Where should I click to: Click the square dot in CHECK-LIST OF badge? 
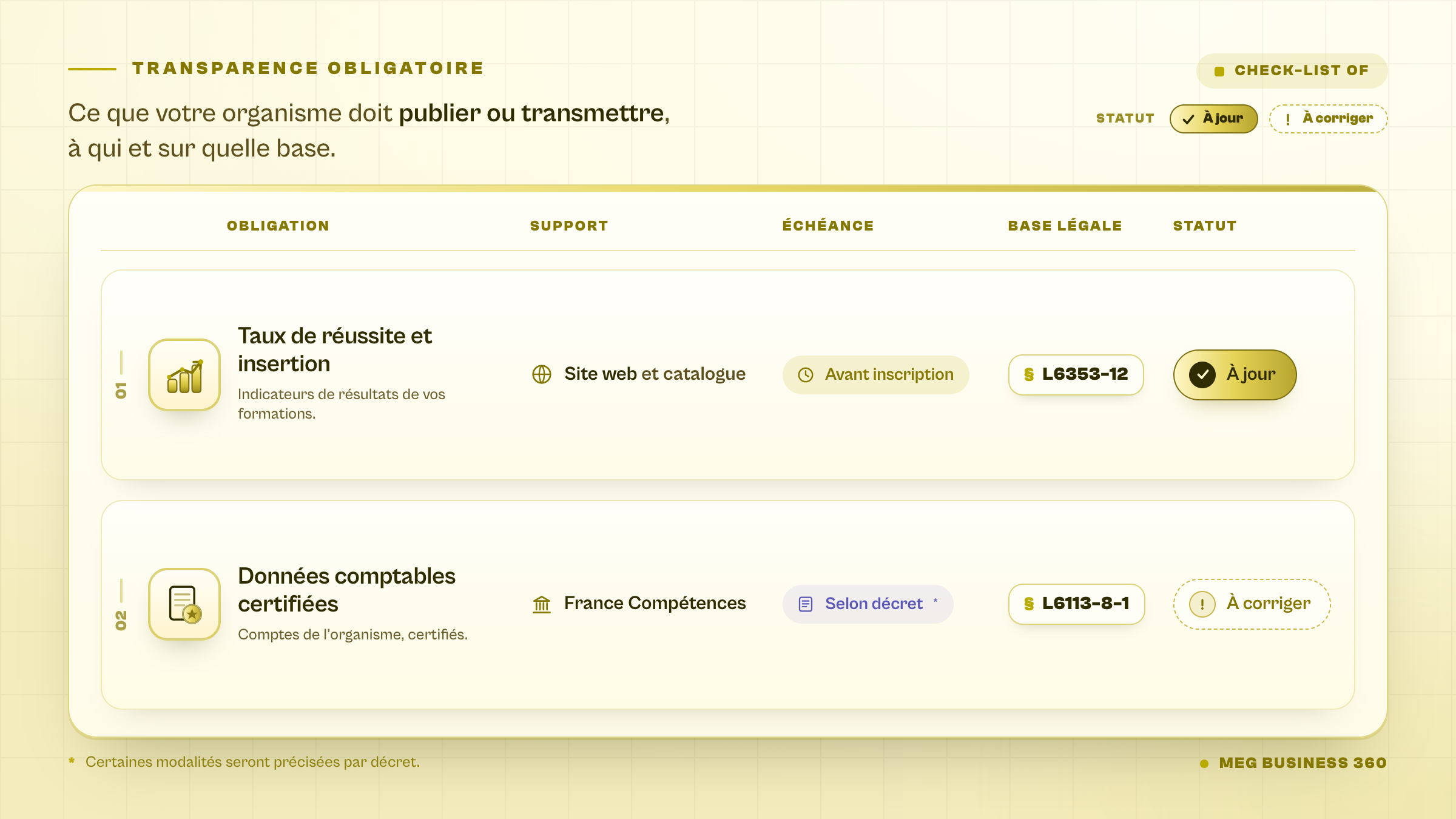1219,71
